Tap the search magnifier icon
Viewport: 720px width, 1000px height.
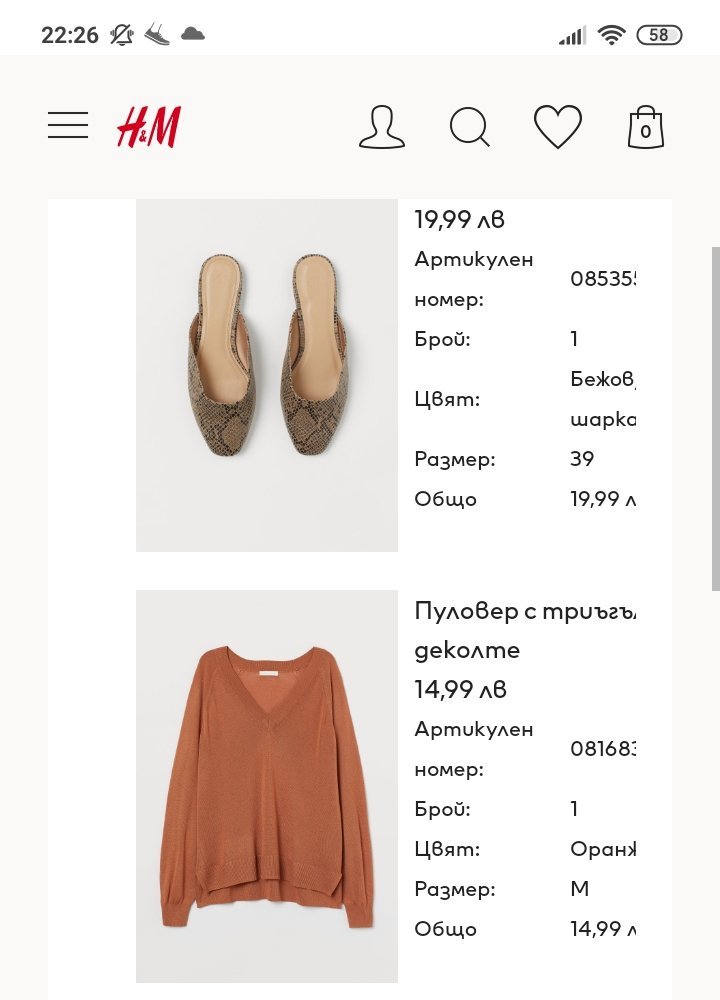click(x=469, y=127)
